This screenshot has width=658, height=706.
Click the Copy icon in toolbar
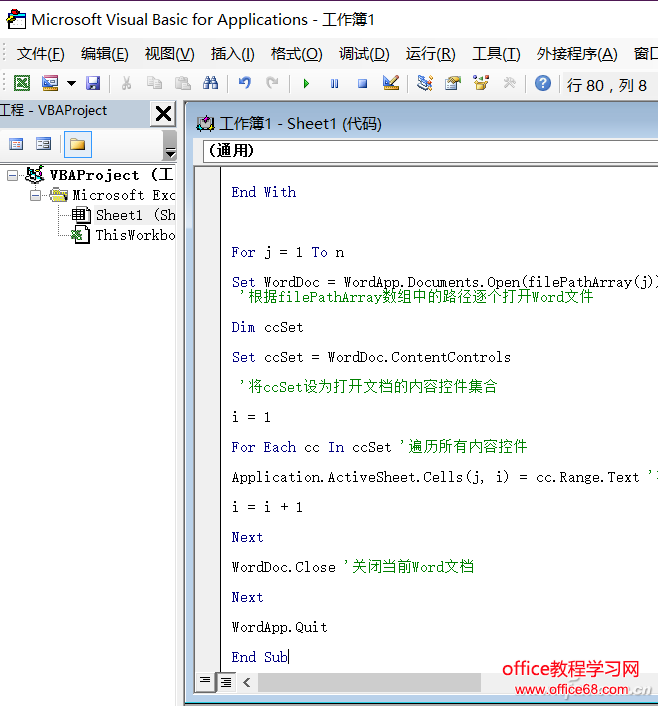point(154,83)
